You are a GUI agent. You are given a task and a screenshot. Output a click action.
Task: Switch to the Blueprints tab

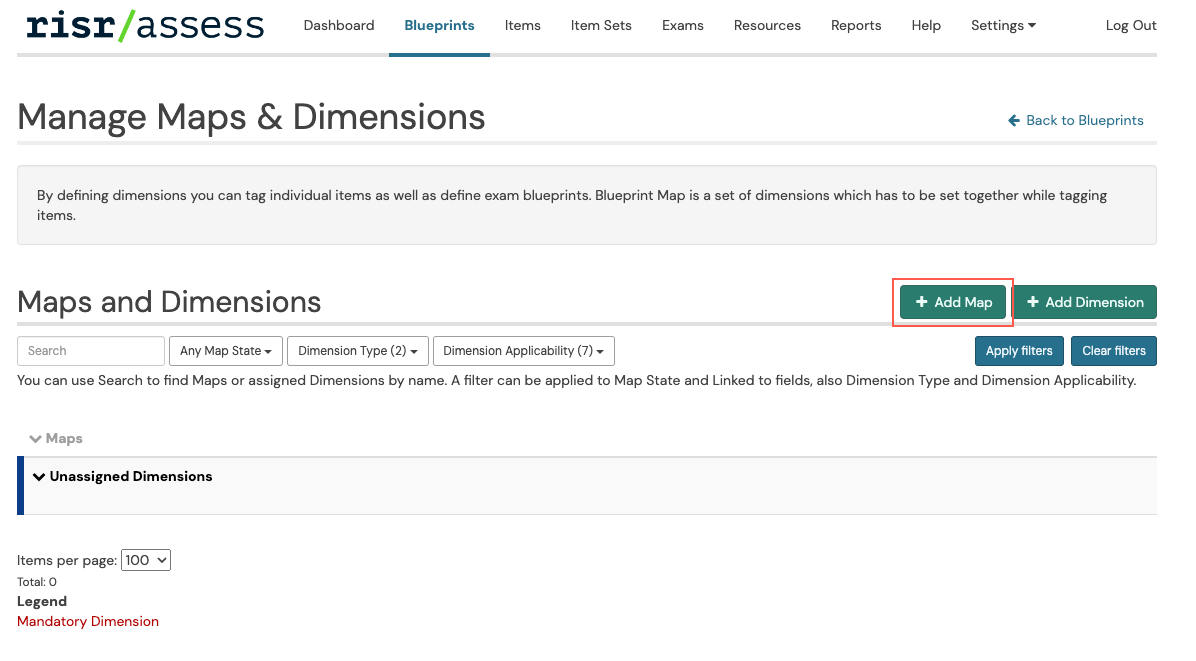pos(439,26)
